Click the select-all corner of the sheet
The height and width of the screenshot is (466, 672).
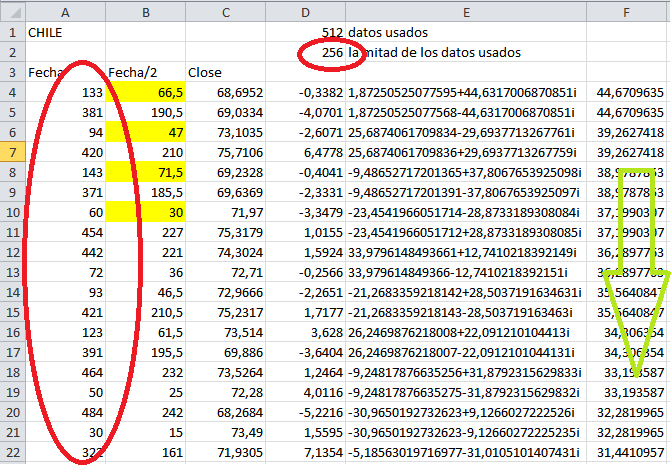click(x=12, y=11)
